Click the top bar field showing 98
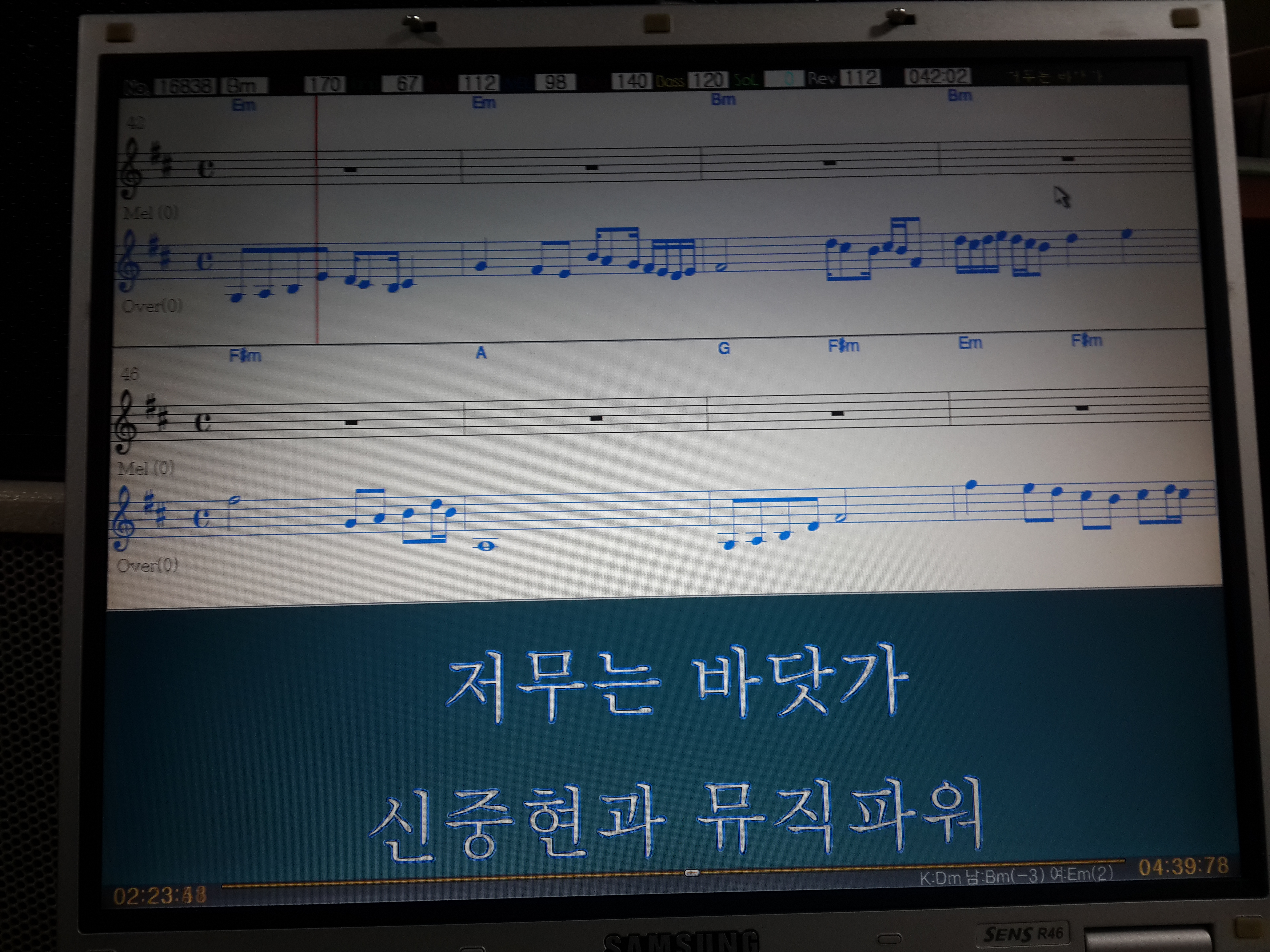Viewport: 1270px width, 952px height. [x=555, y=81]
